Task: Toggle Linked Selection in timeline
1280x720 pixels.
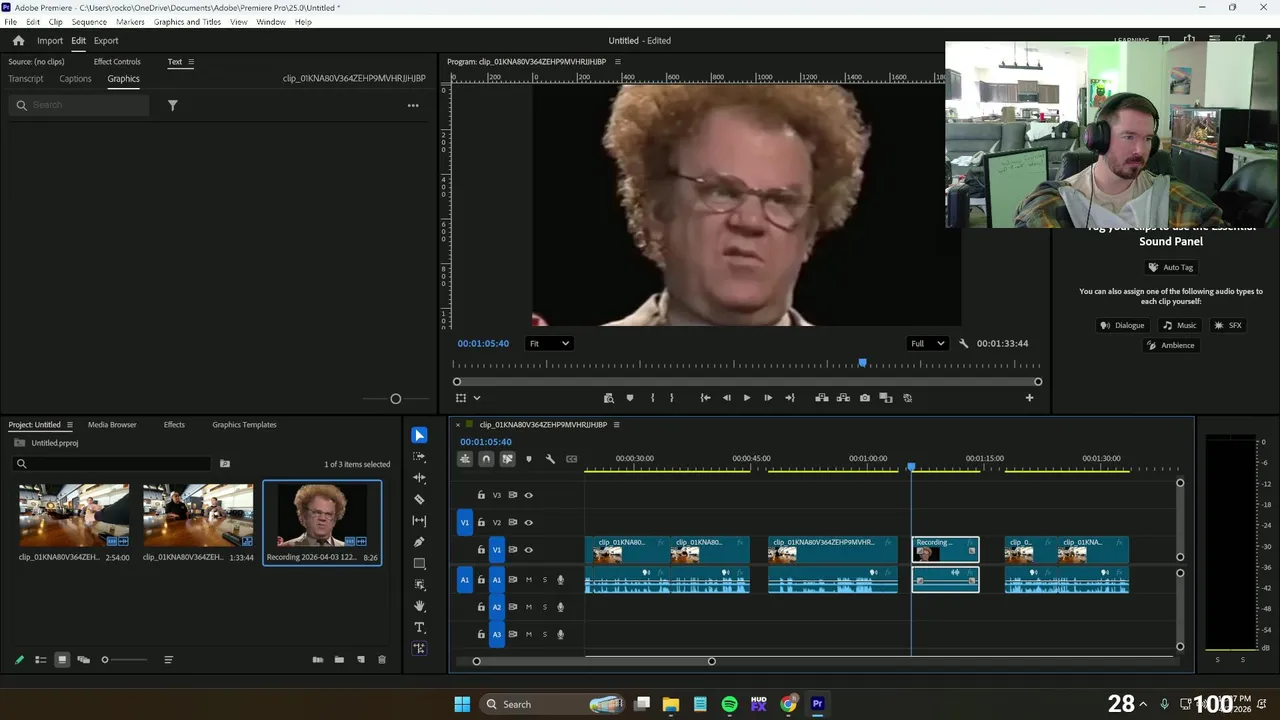Action: 507,459
